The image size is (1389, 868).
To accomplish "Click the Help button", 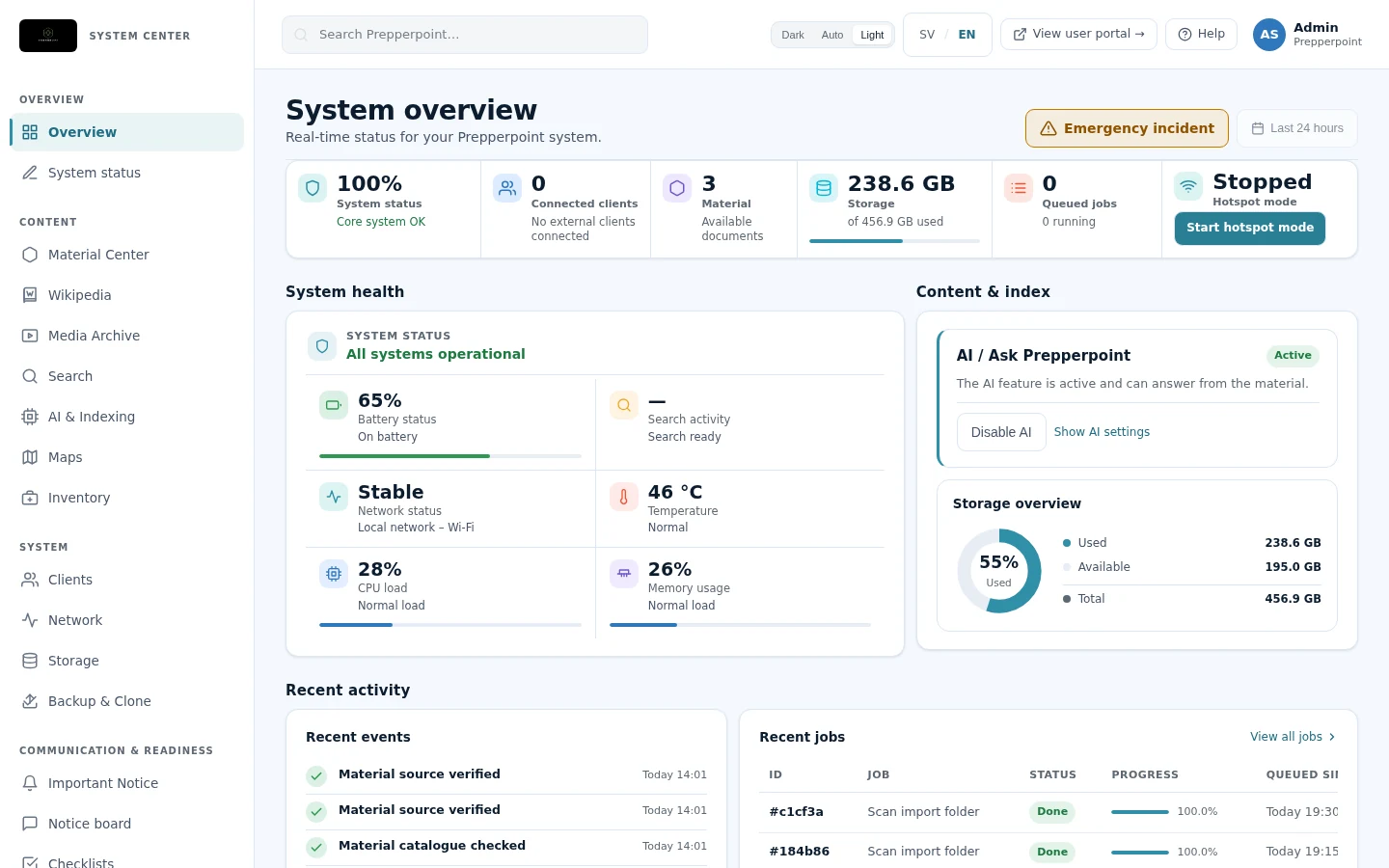I will click(x=1201, y=34).
